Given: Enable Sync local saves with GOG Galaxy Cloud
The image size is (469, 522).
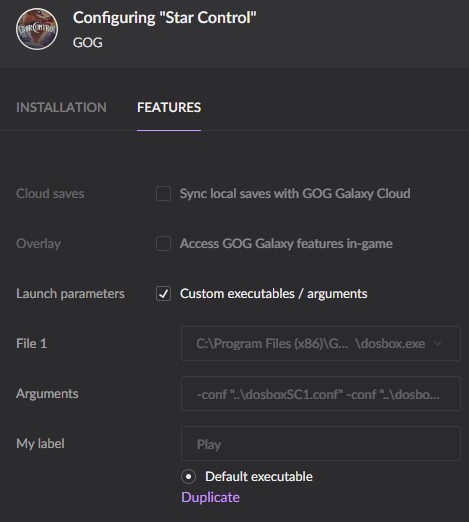Looking at the screenshot, I should point(163,194).
